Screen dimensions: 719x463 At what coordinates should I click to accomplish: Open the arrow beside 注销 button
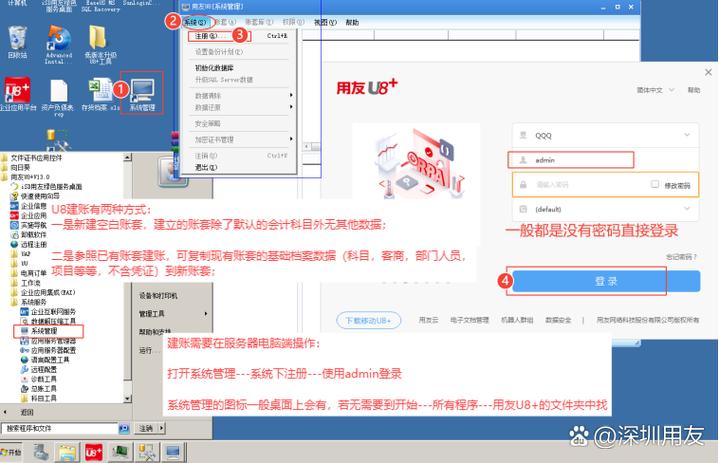pyautogui.click(x=161, y=428)
